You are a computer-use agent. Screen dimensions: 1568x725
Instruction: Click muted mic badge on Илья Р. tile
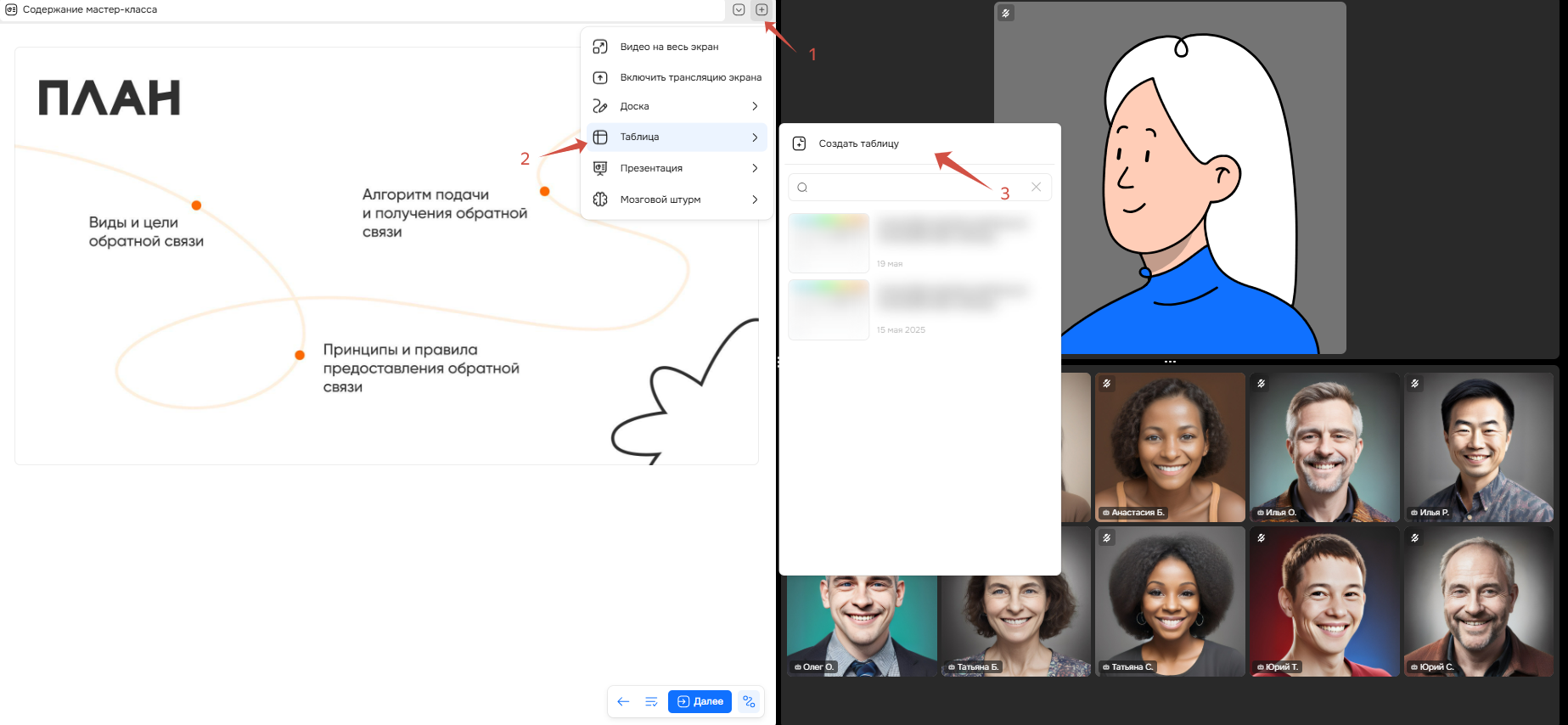point(1415,384)
